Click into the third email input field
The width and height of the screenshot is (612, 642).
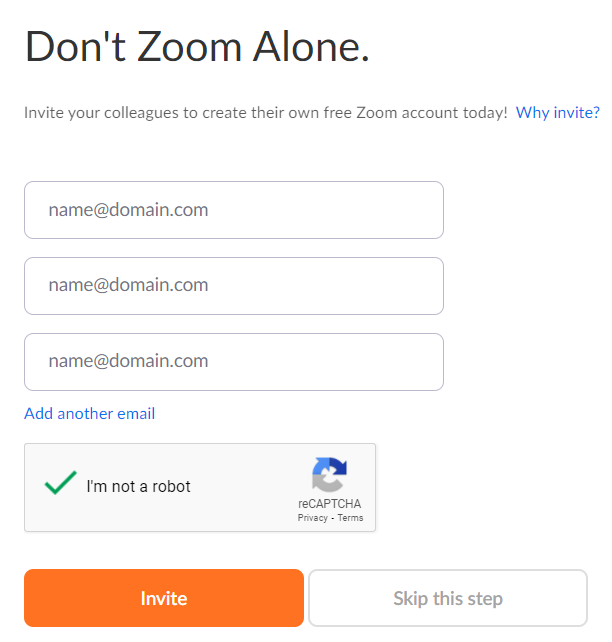click(234, 362)
